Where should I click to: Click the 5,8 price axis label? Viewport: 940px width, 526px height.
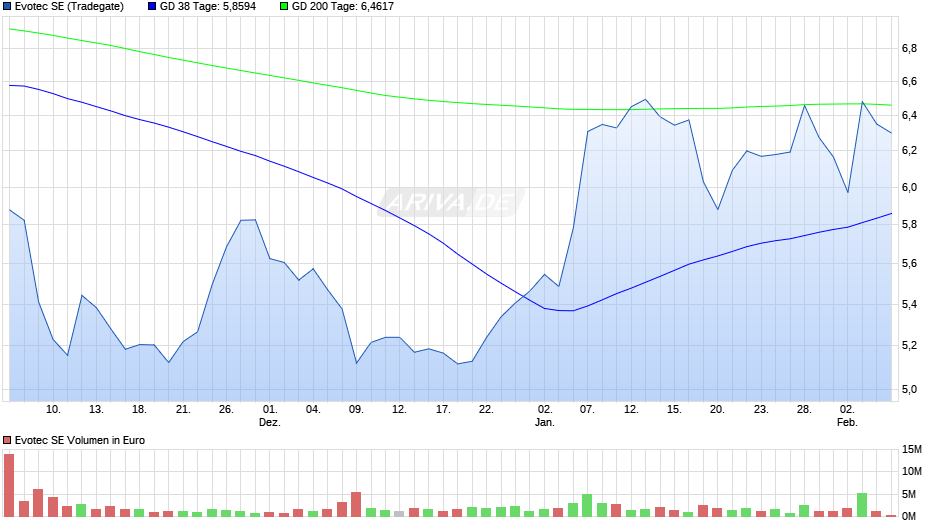pos(909,224)
